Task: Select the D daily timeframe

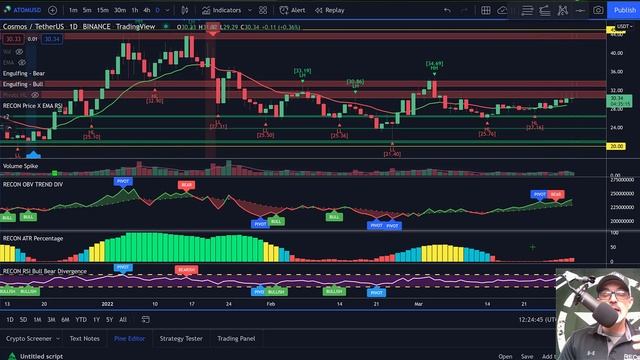Action: (x=158, y=10)
